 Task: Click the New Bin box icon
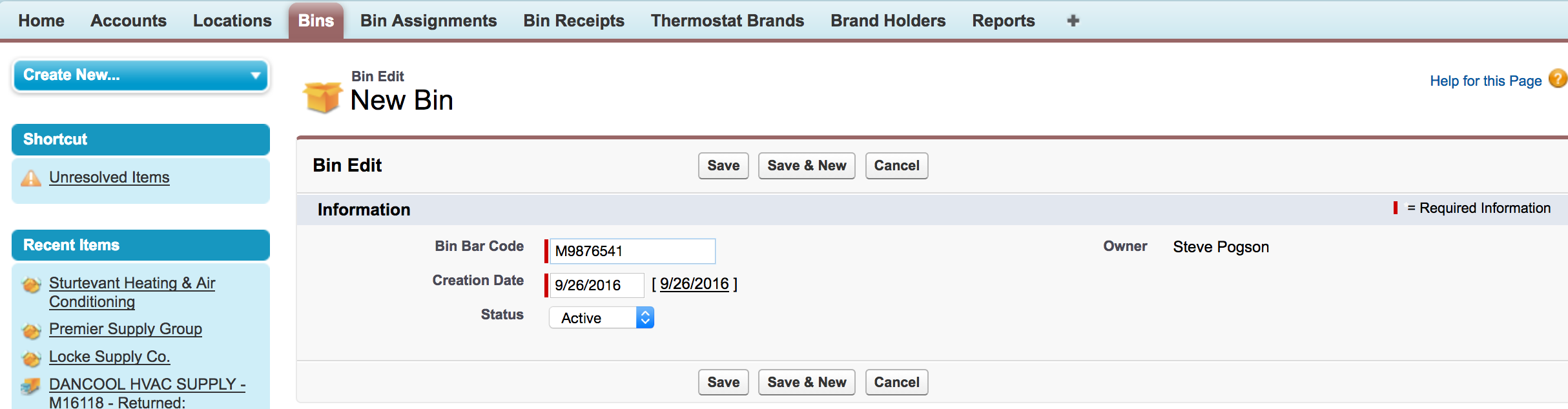(322, 97)
